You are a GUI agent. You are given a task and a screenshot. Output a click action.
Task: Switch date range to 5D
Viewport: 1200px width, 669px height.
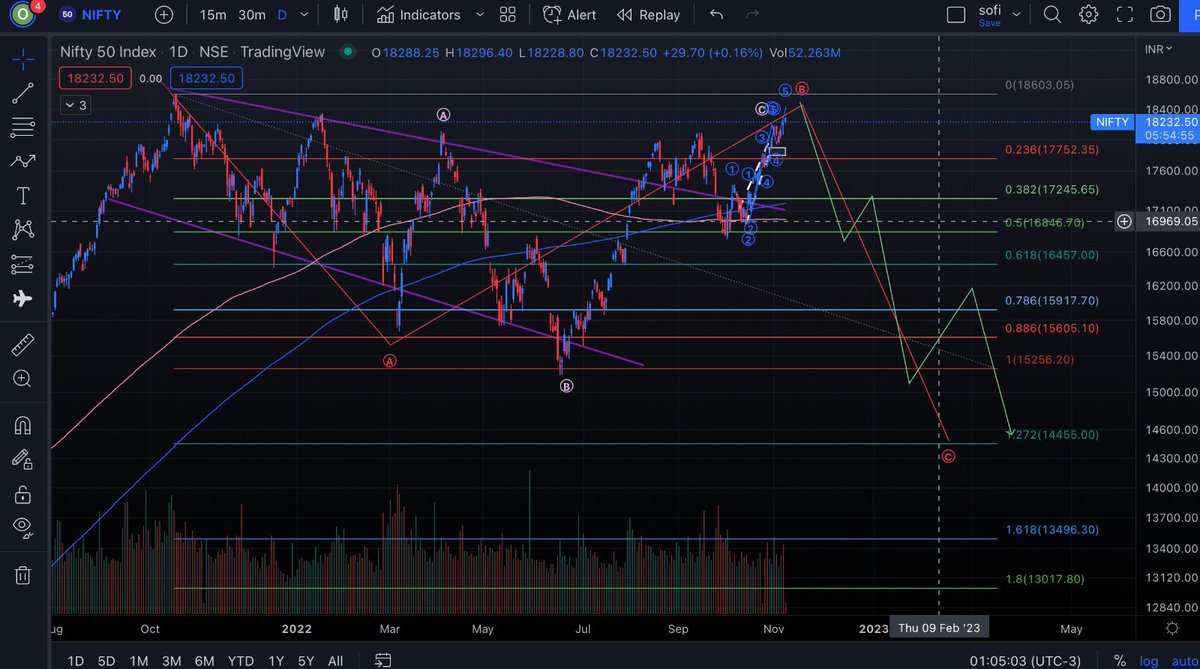click(106, 660)
